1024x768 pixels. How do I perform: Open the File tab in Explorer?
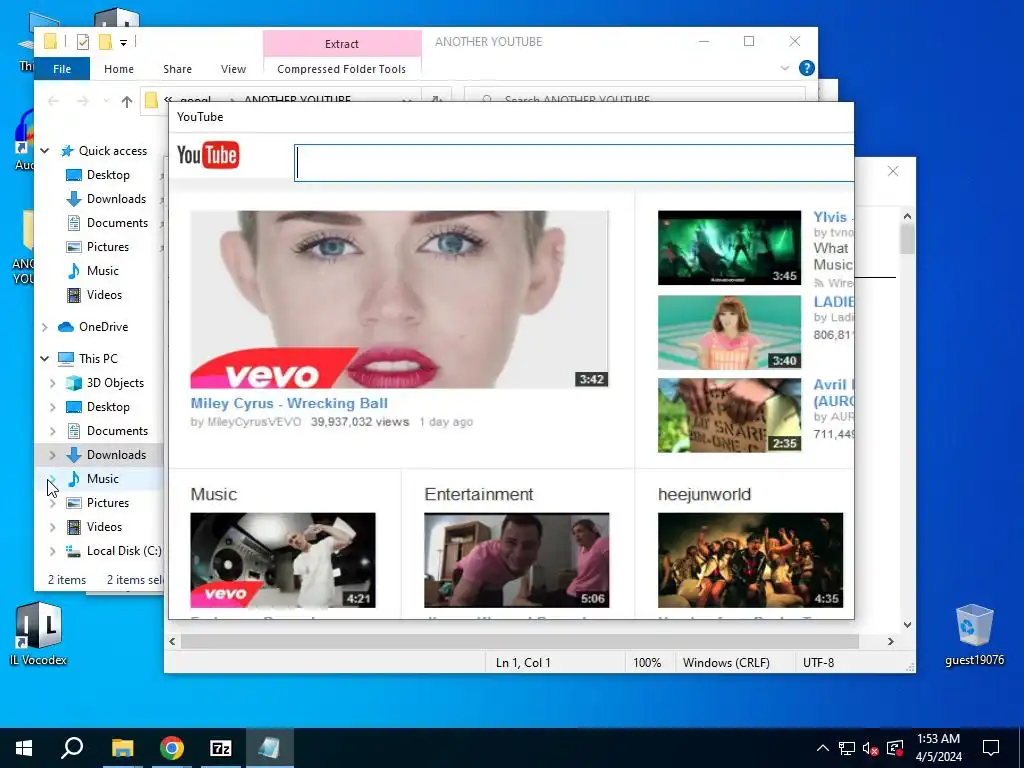point(62,69)
